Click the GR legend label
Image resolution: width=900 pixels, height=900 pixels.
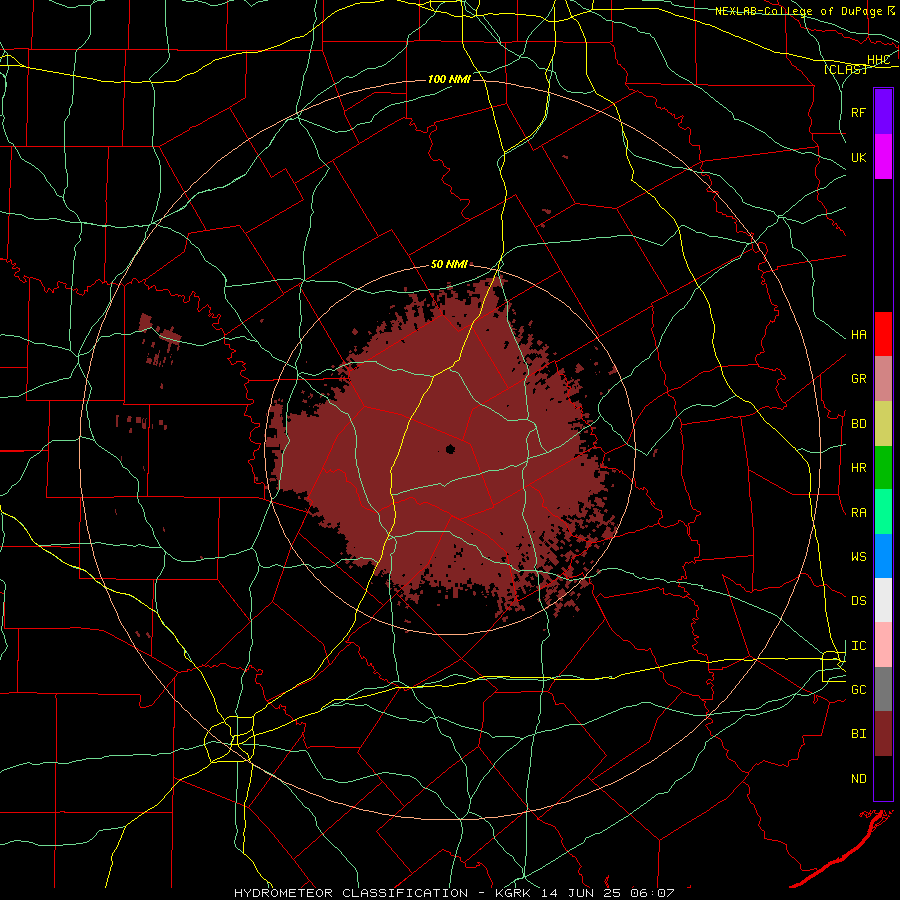(x=858, y=379)
